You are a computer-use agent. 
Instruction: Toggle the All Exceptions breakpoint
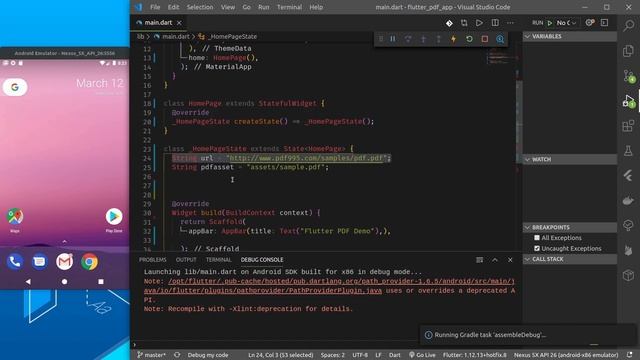537,238
